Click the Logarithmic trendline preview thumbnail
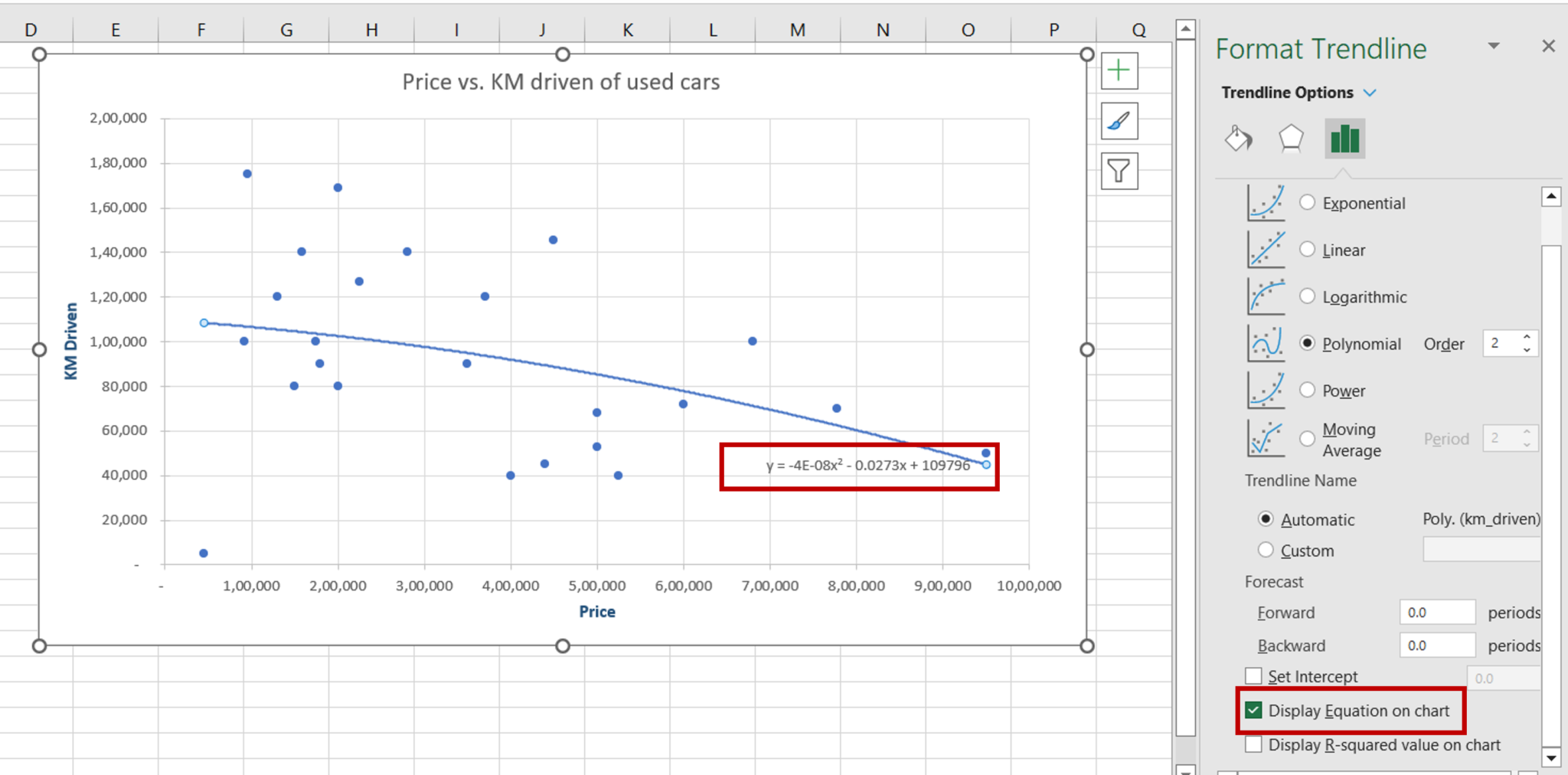This screenshot has width=1568, height=775. pyautogui.click(x=1266, y=296)
